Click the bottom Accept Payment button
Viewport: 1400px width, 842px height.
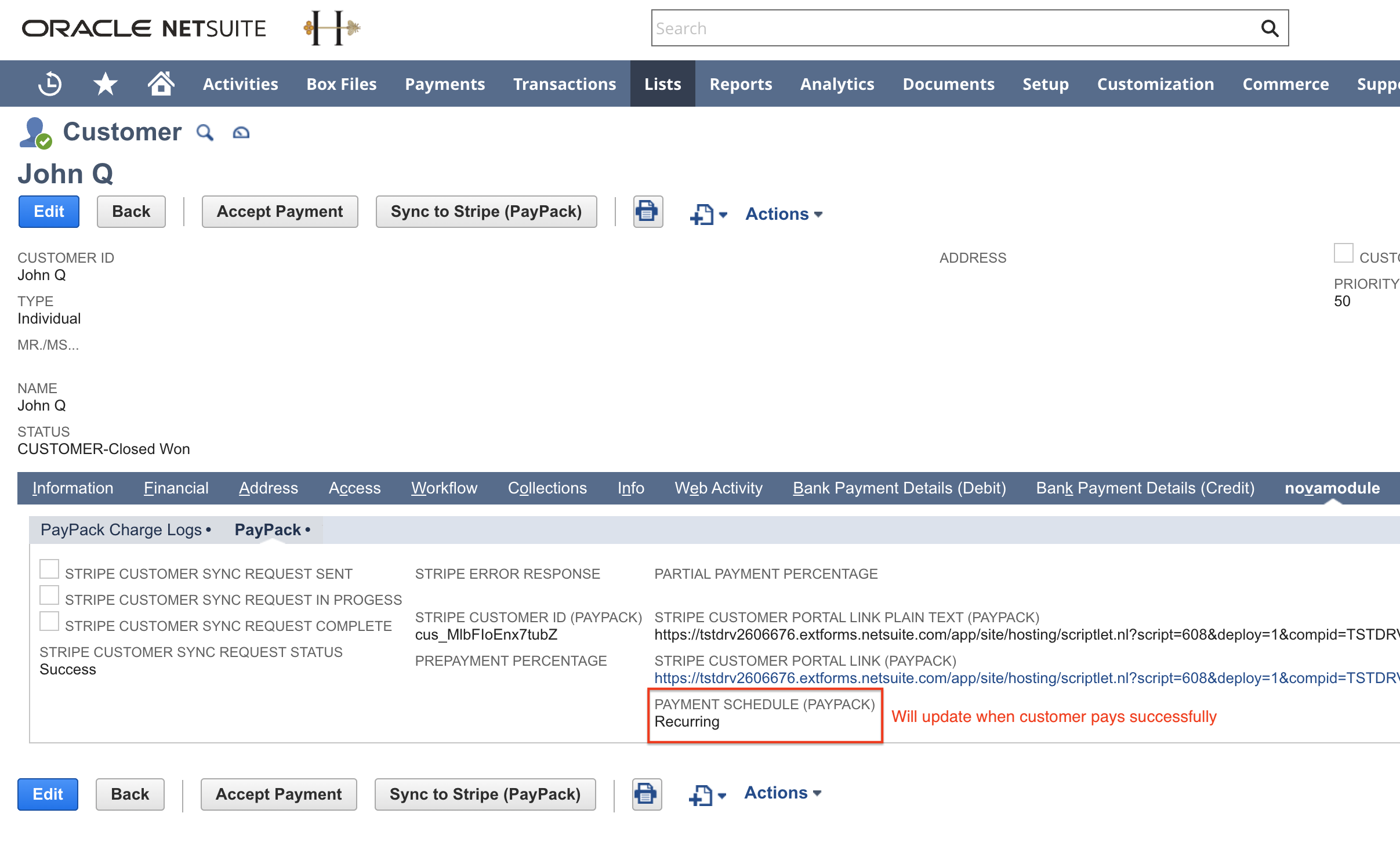278,794
